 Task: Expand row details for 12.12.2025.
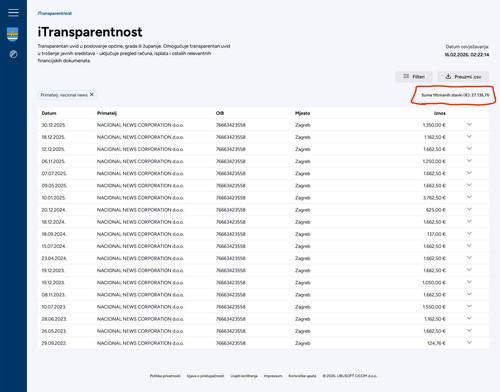click(469, 149)
